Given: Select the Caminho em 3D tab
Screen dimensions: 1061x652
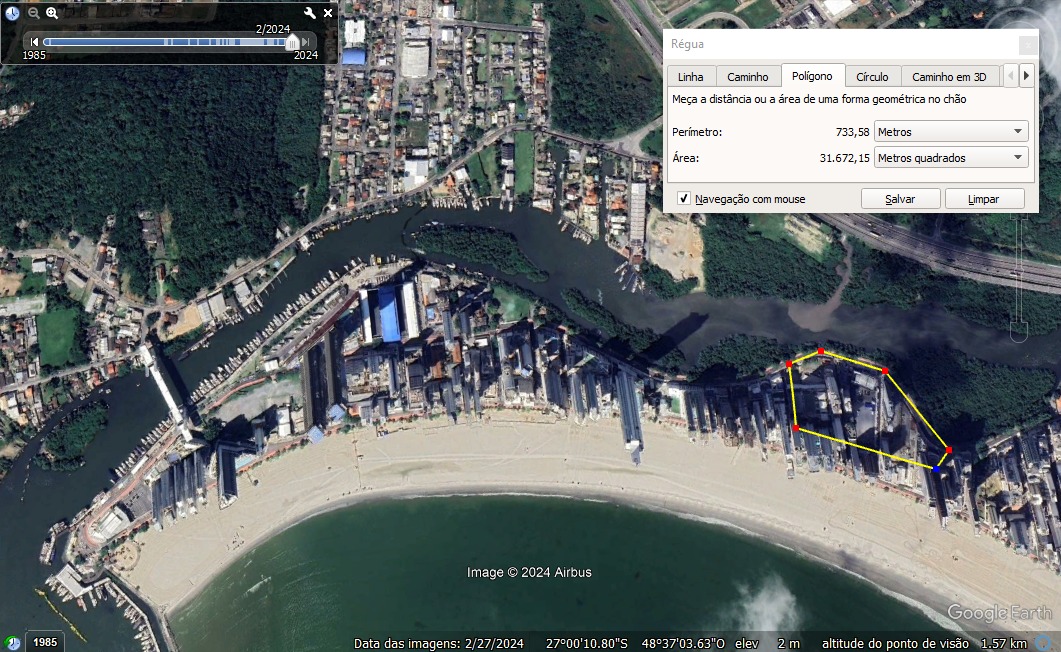Looking at the screenshot, I should 949,77.
